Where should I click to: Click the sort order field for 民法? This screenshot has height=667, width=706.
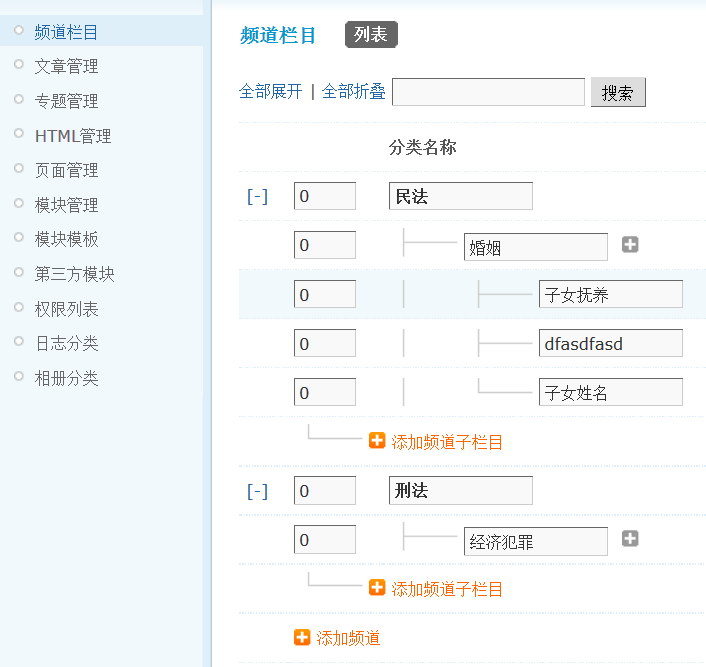coord(325,197)
